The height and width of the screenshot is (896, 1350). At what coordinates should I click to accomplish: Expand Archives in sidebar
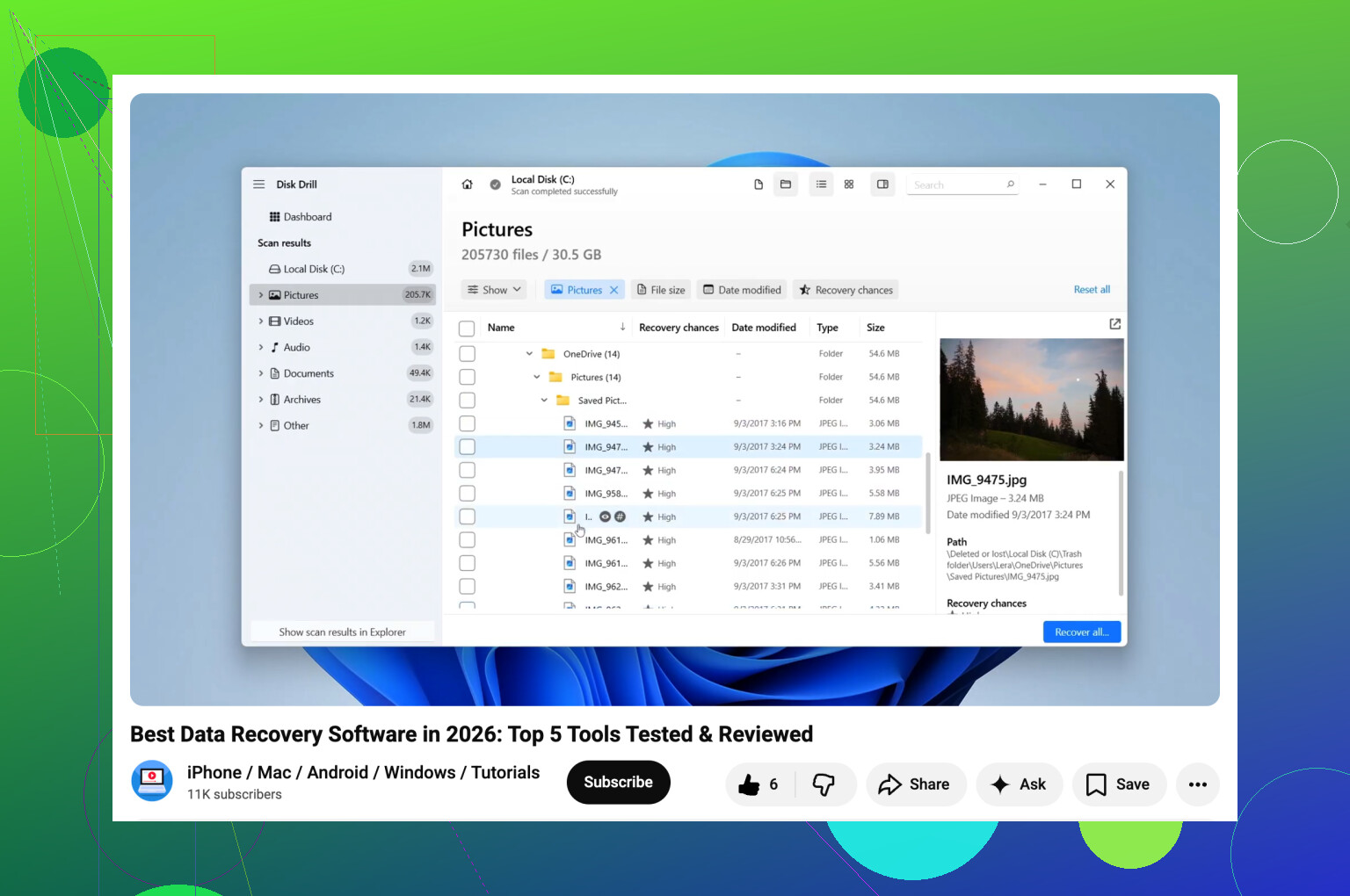click(261, 400)
